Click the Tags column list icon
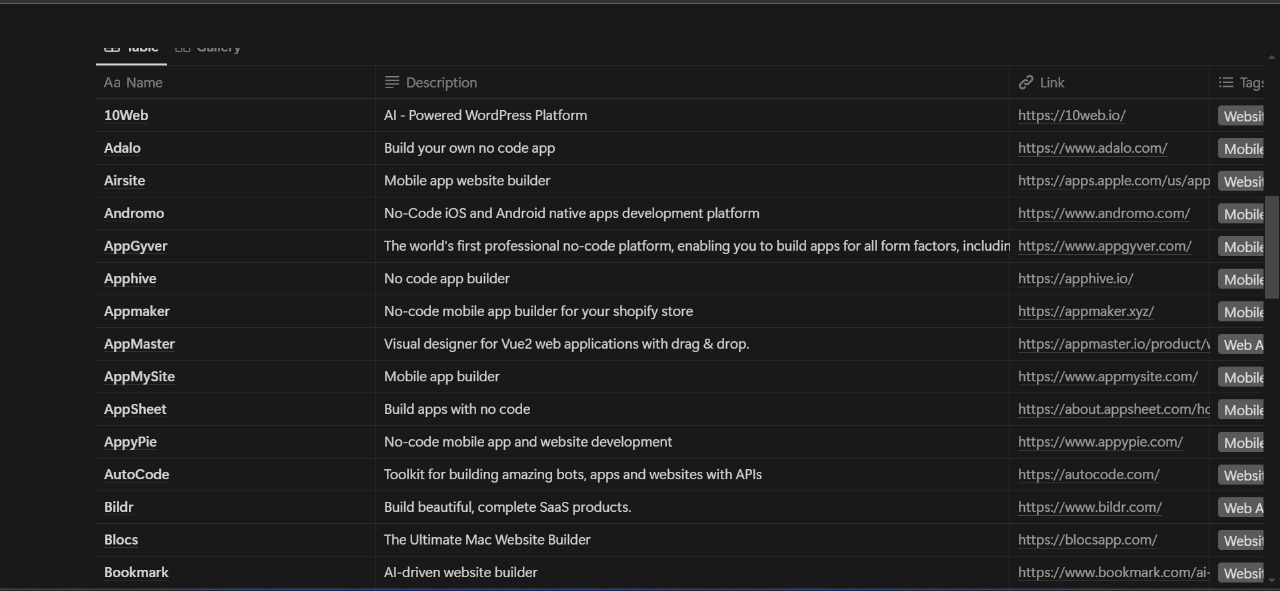This screenshot has width=1280, height=591. pyautogui.click(x=1226, y=83)
